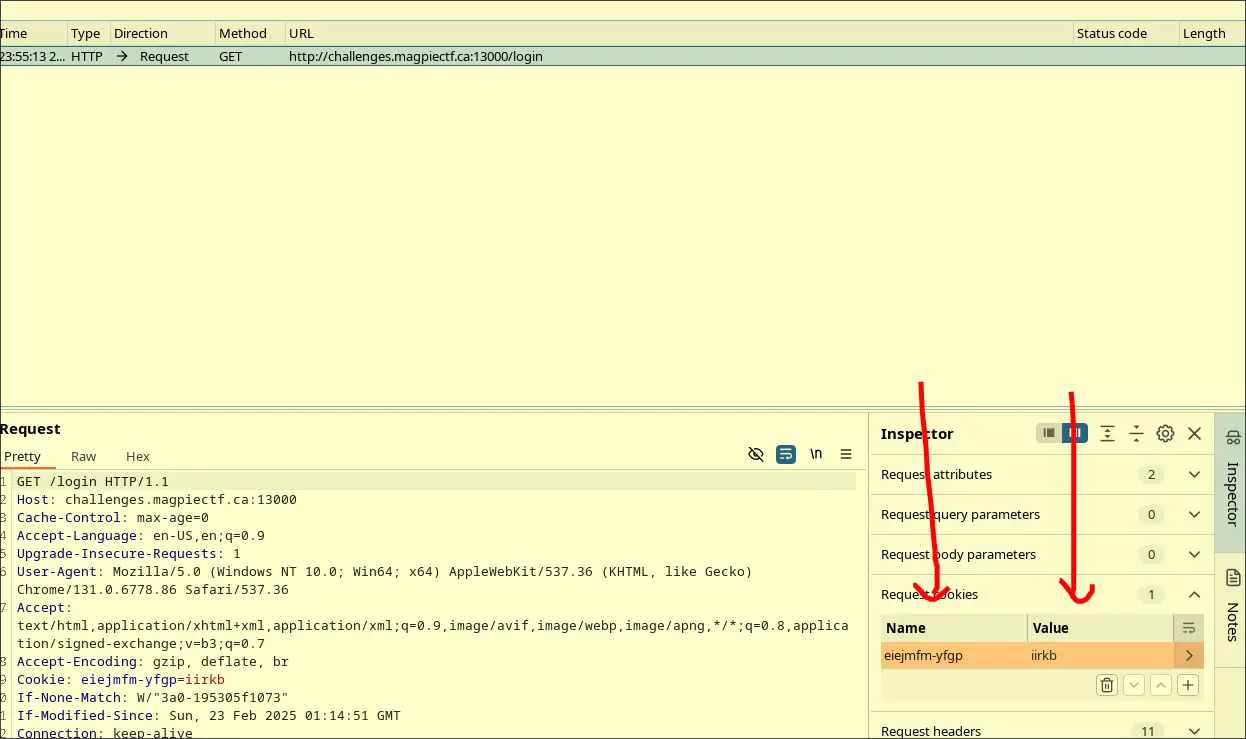Switch Inspector to stacked layout view

point(1049,433)
